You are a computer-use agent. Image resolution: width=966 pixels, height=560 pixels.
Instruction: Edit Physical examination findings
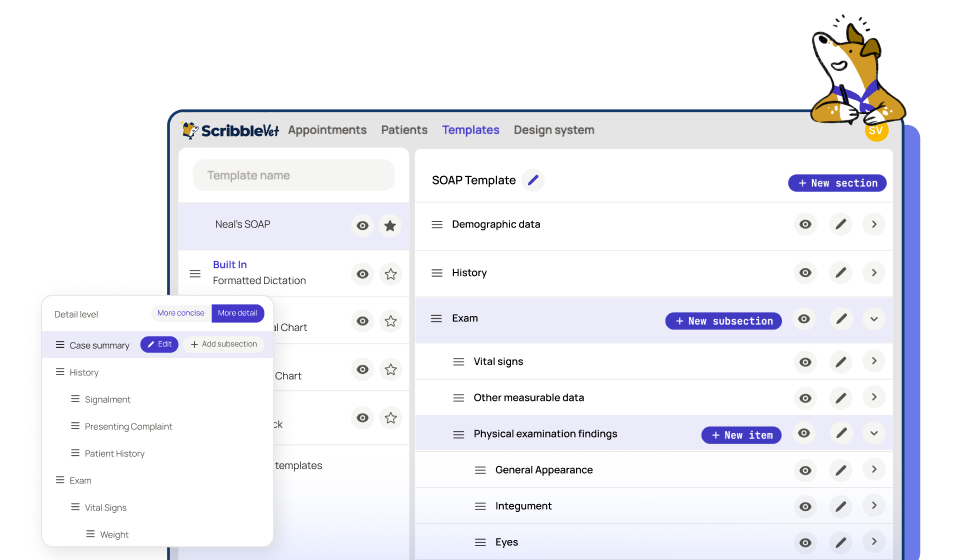click(841, 434)
